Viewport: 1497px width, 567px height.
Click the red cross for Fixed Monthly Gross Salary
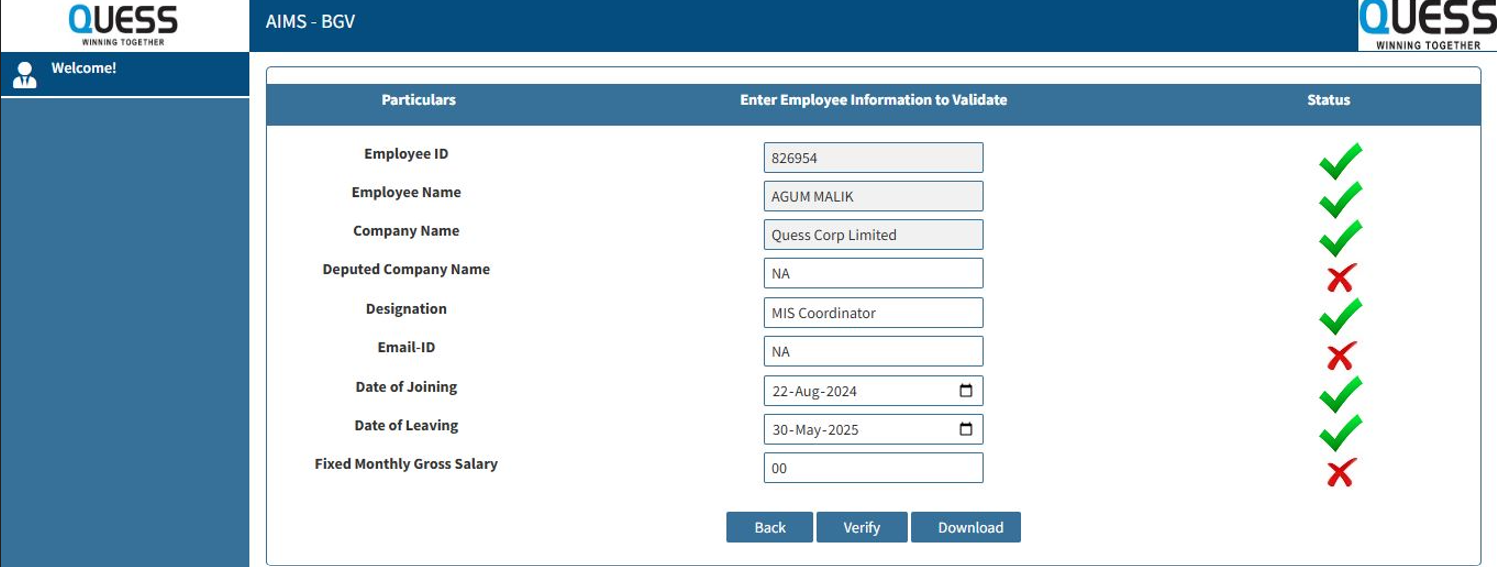click(1340, 472)
